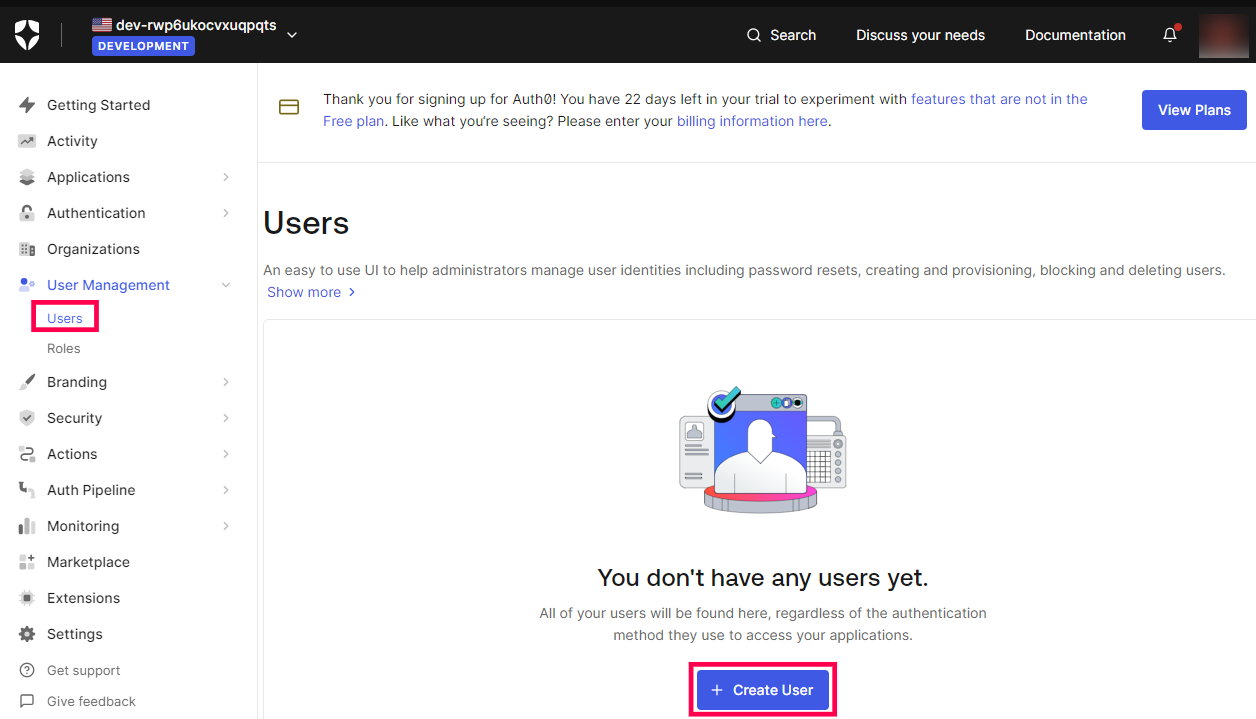The image size is (1256, 719).
Task: Open Marketplace from the sidebar
Action: pos(88,562)
